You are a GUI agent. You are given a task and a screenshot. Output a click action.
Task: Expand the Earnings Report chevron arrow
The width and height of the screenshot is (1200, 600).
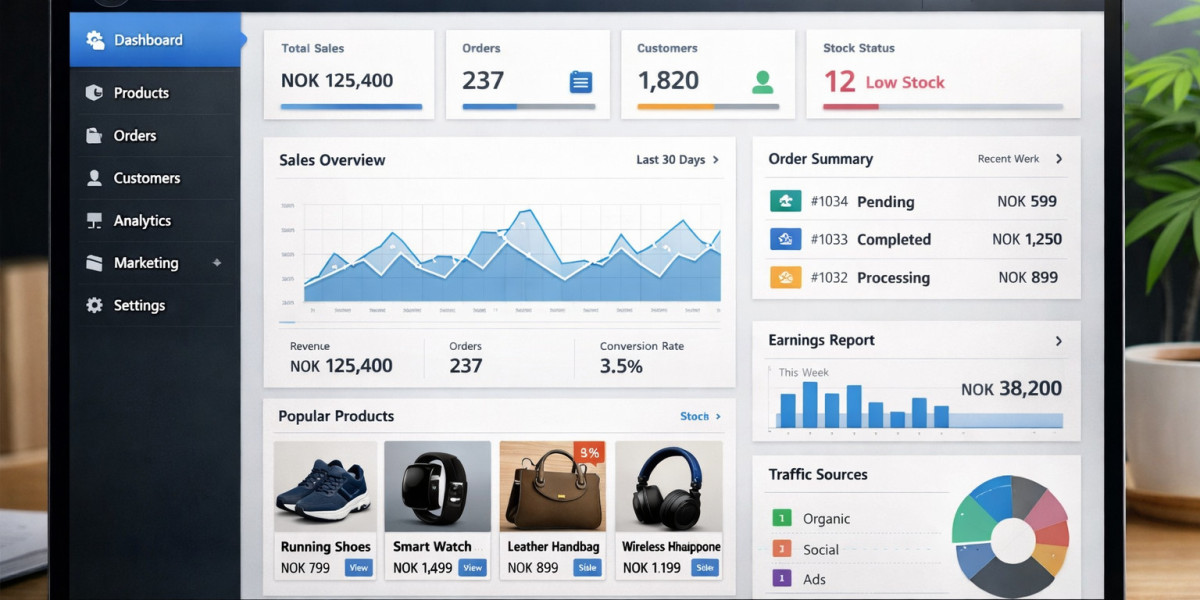coord(1058,341)
